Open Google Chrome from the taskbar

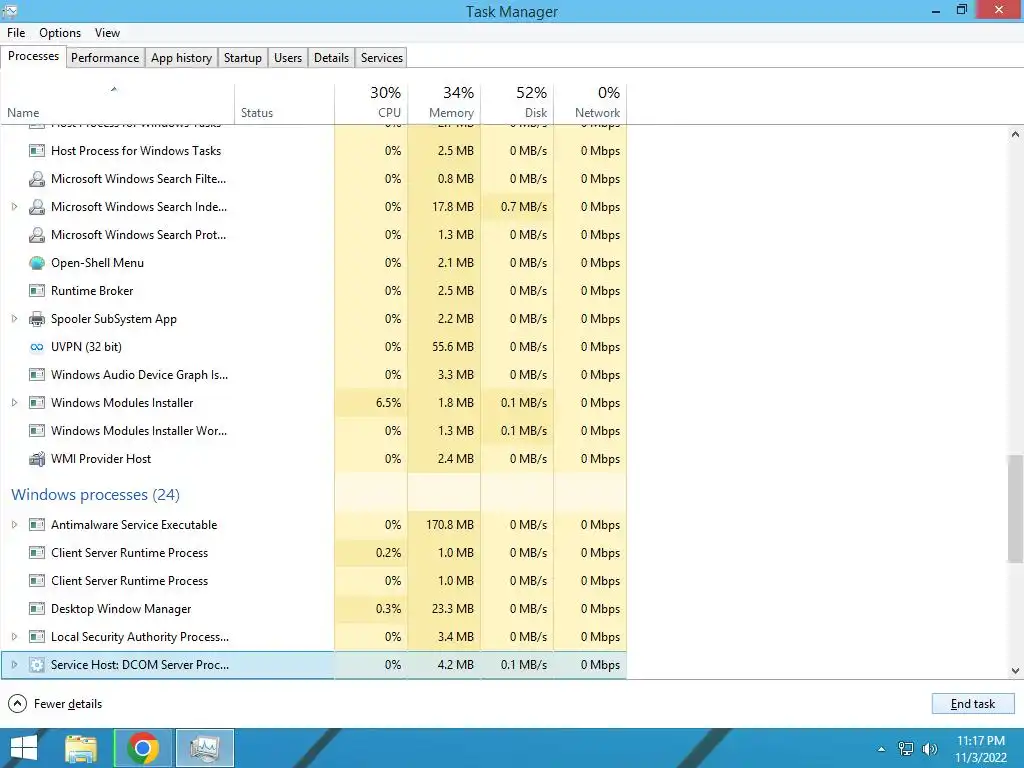[x=143, y=748]
